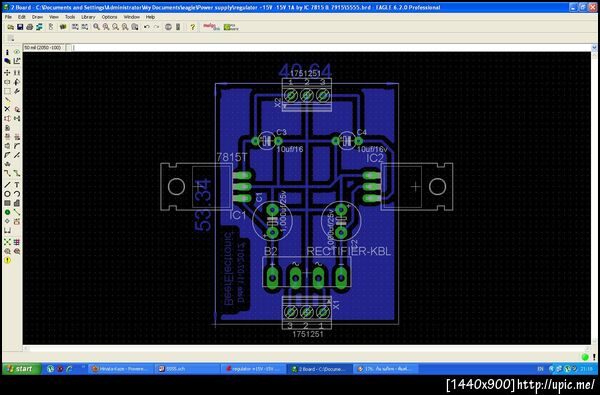Open the Edit menu
600x395 pixels.
[21, 17]
